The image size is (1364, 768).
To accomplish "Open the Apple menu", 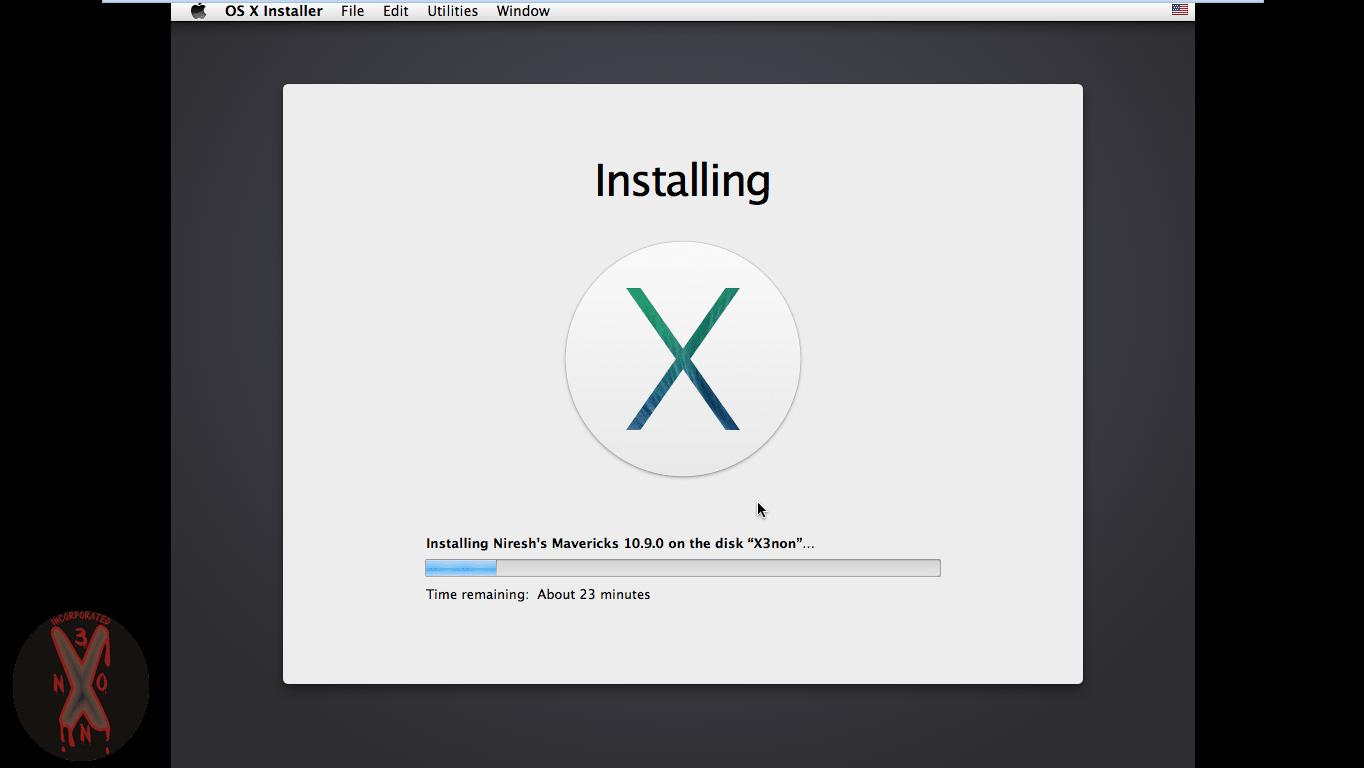I will pos(198,11).
